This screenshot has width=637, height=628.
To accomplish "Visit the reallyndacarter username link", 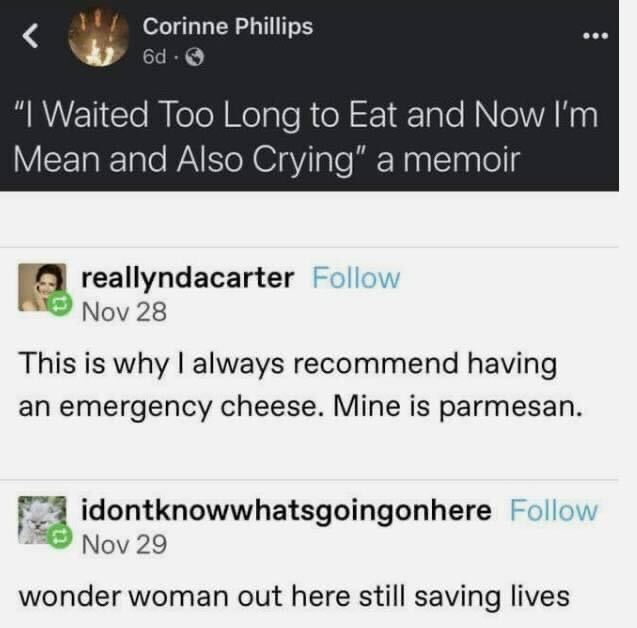I will tap(187, 278).
